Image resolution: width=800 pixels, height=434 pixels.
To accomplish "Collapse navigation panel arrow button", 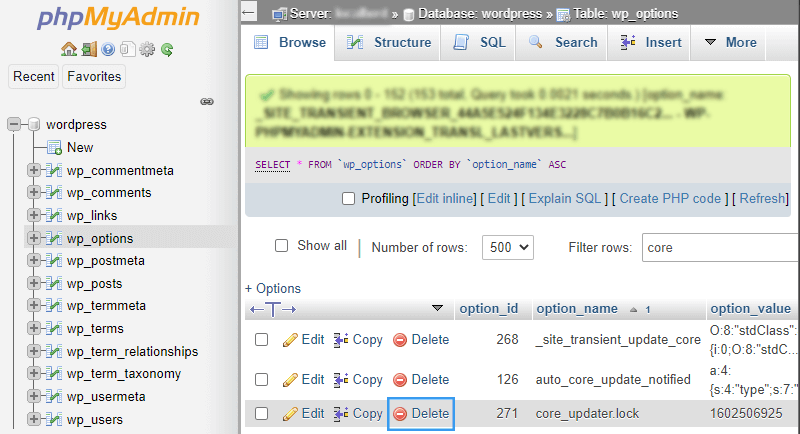I will (x=248, y=12).
